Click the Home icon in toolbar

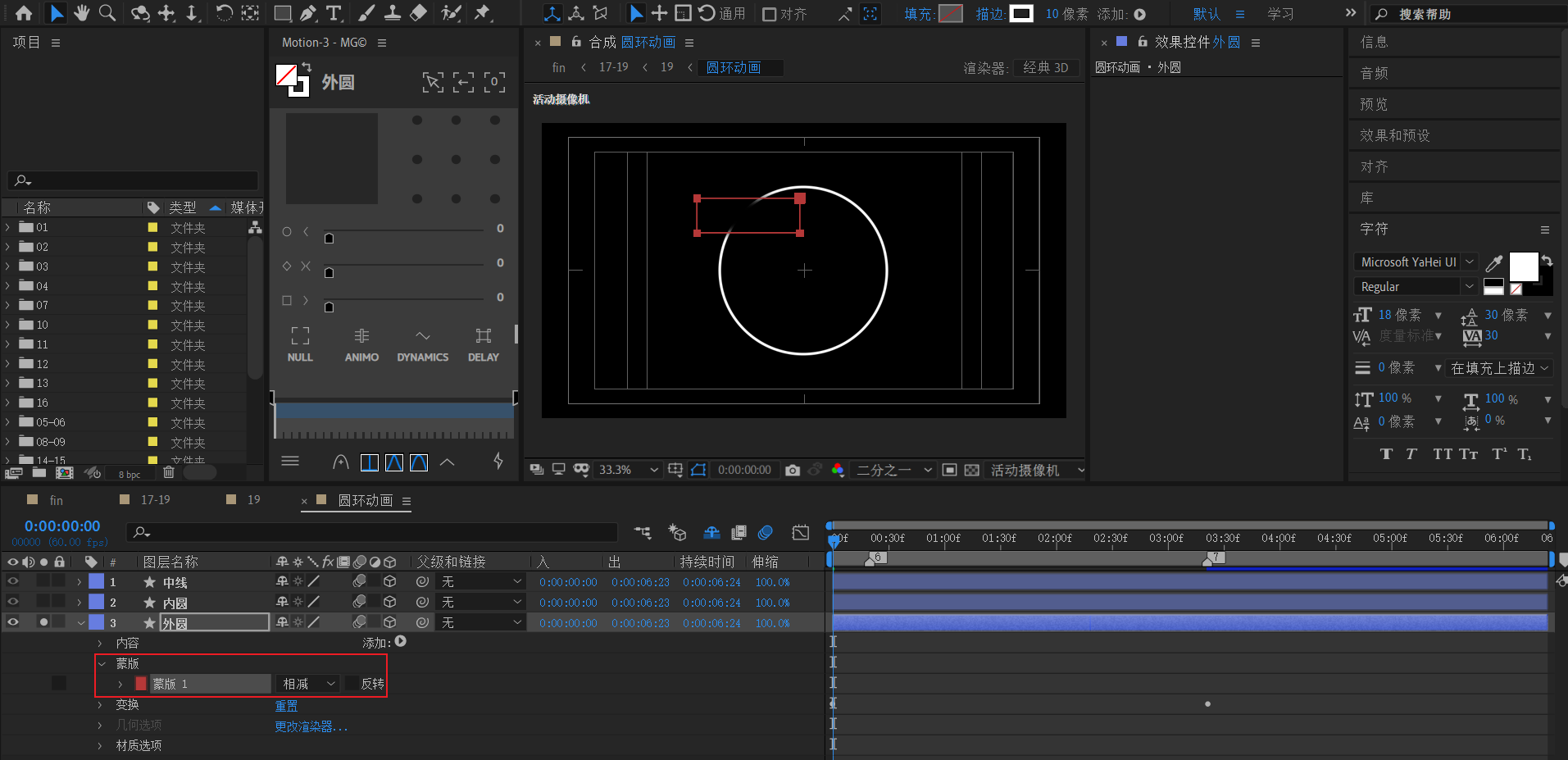tap(24, 13)
